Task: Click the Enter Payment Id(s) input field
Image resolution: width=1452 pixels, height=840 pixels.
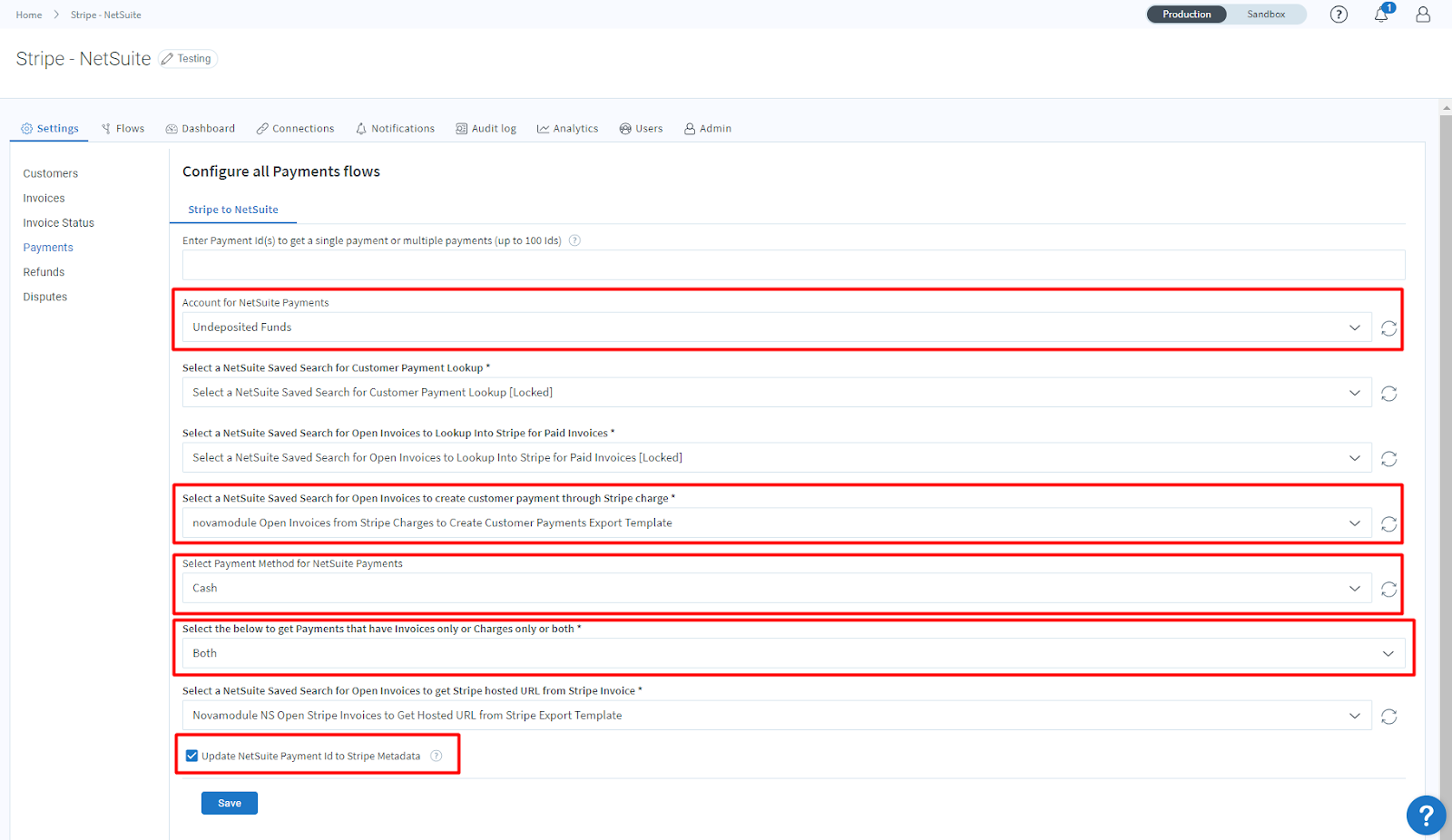Action: [x=794, y=265]
